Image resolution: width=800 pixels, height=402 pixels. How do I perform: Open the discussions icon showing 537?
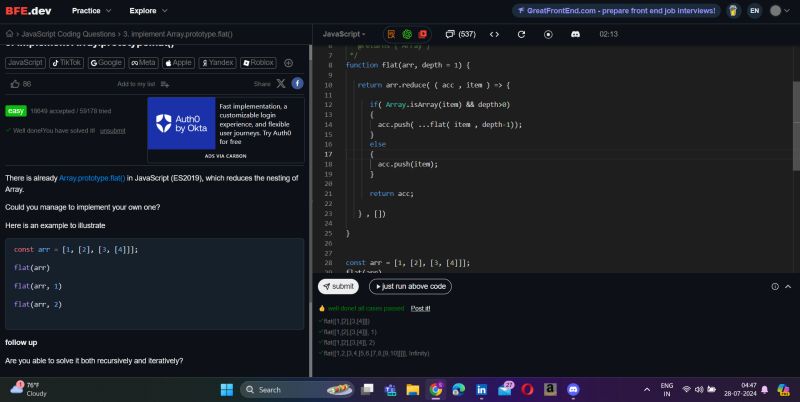click(459, 34)
